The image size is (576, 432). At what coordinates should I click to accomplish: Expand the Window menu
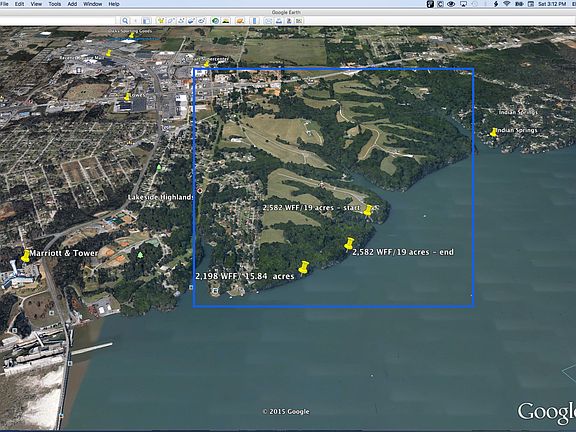pos(92,4)
